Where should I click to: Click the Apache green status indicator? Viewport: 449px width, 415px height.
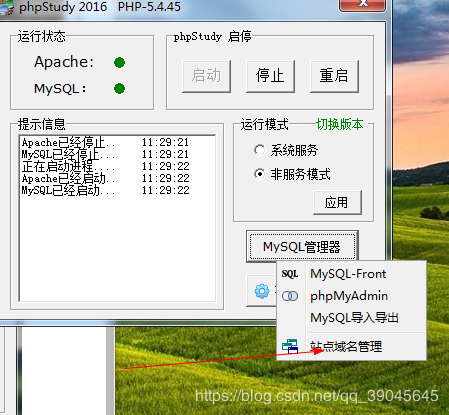(x=119, y=62)
